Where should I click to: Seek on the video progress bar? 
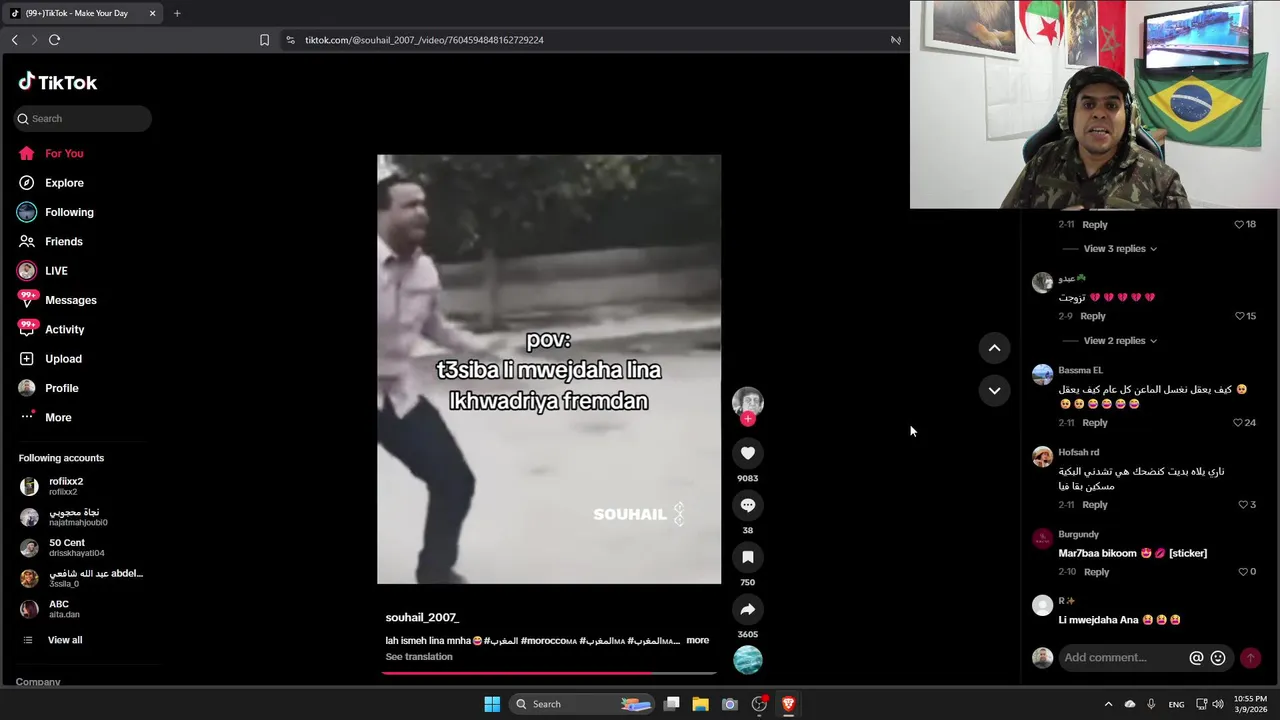[549, 673]
